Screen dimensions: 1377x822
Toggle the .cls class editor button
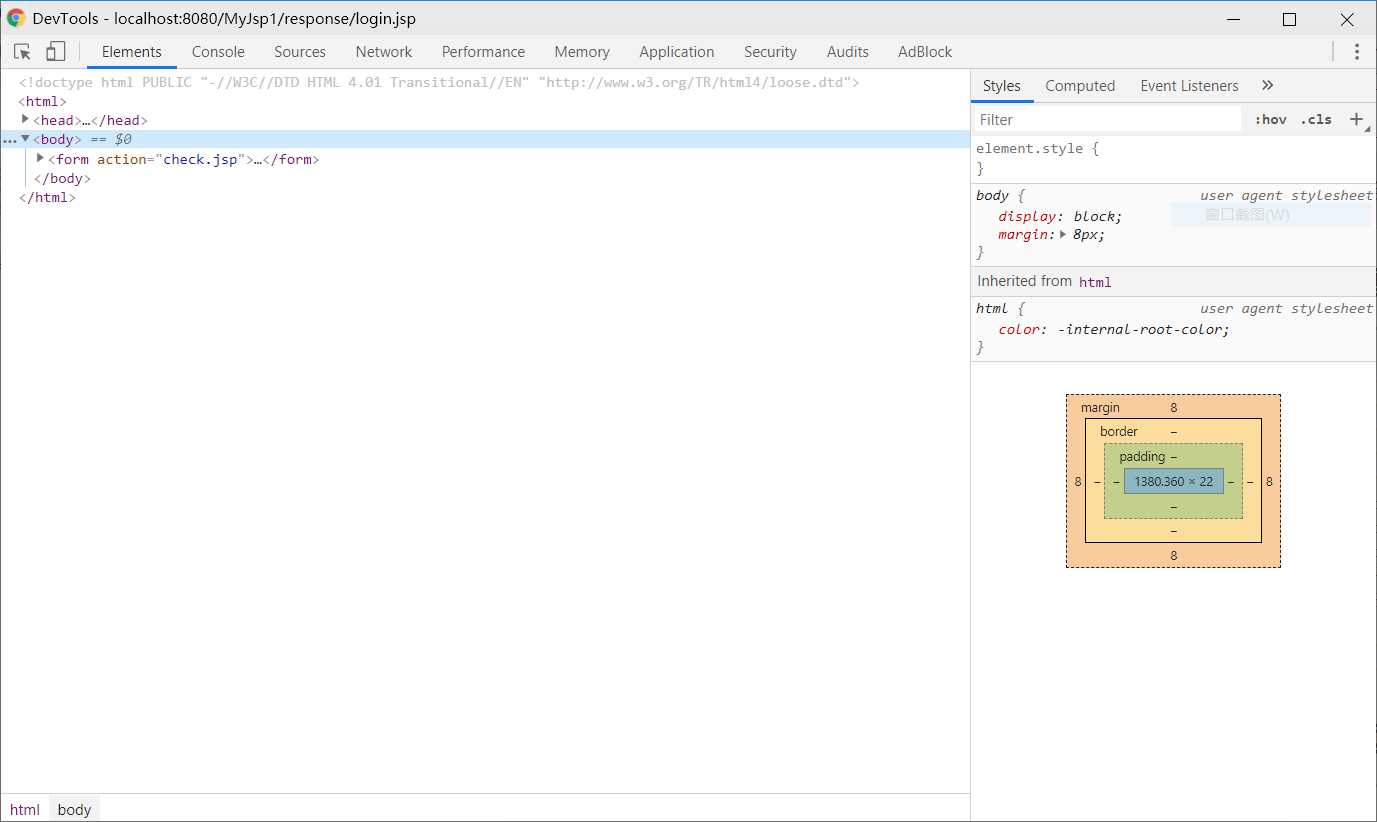tap(1316, 119)
